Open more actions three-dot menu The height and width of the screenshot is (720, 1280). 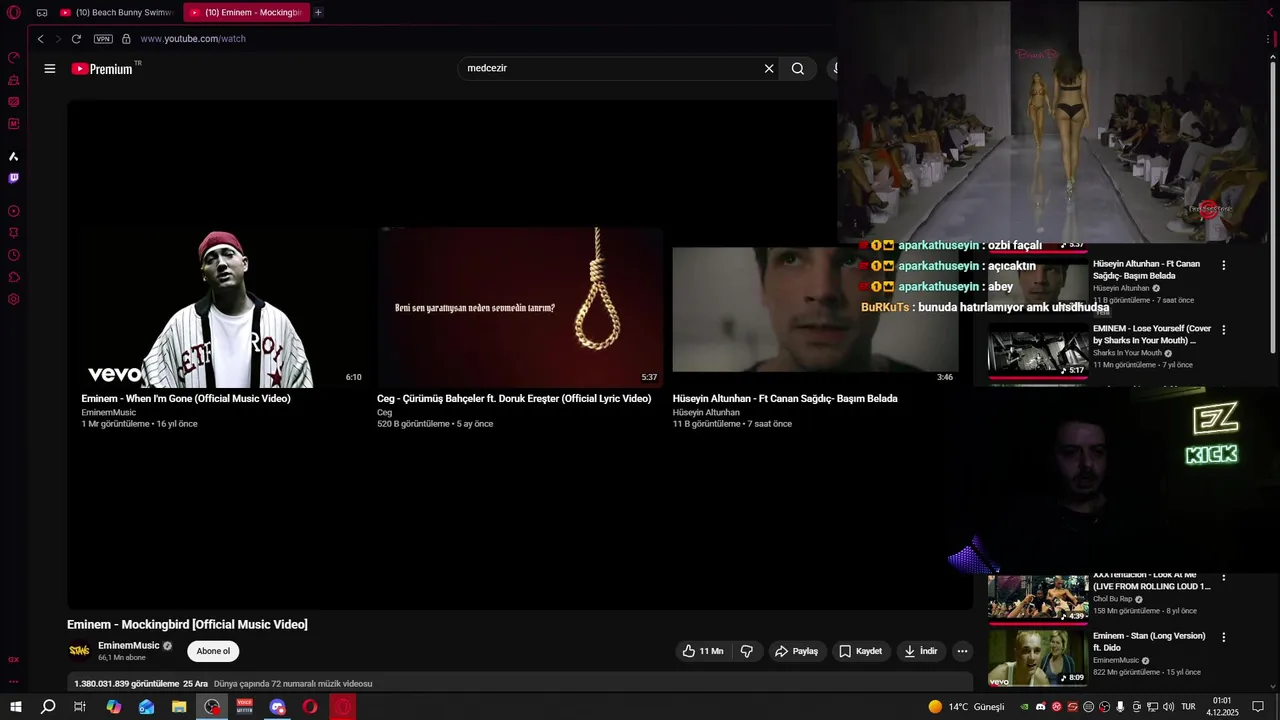pos(962,651)
